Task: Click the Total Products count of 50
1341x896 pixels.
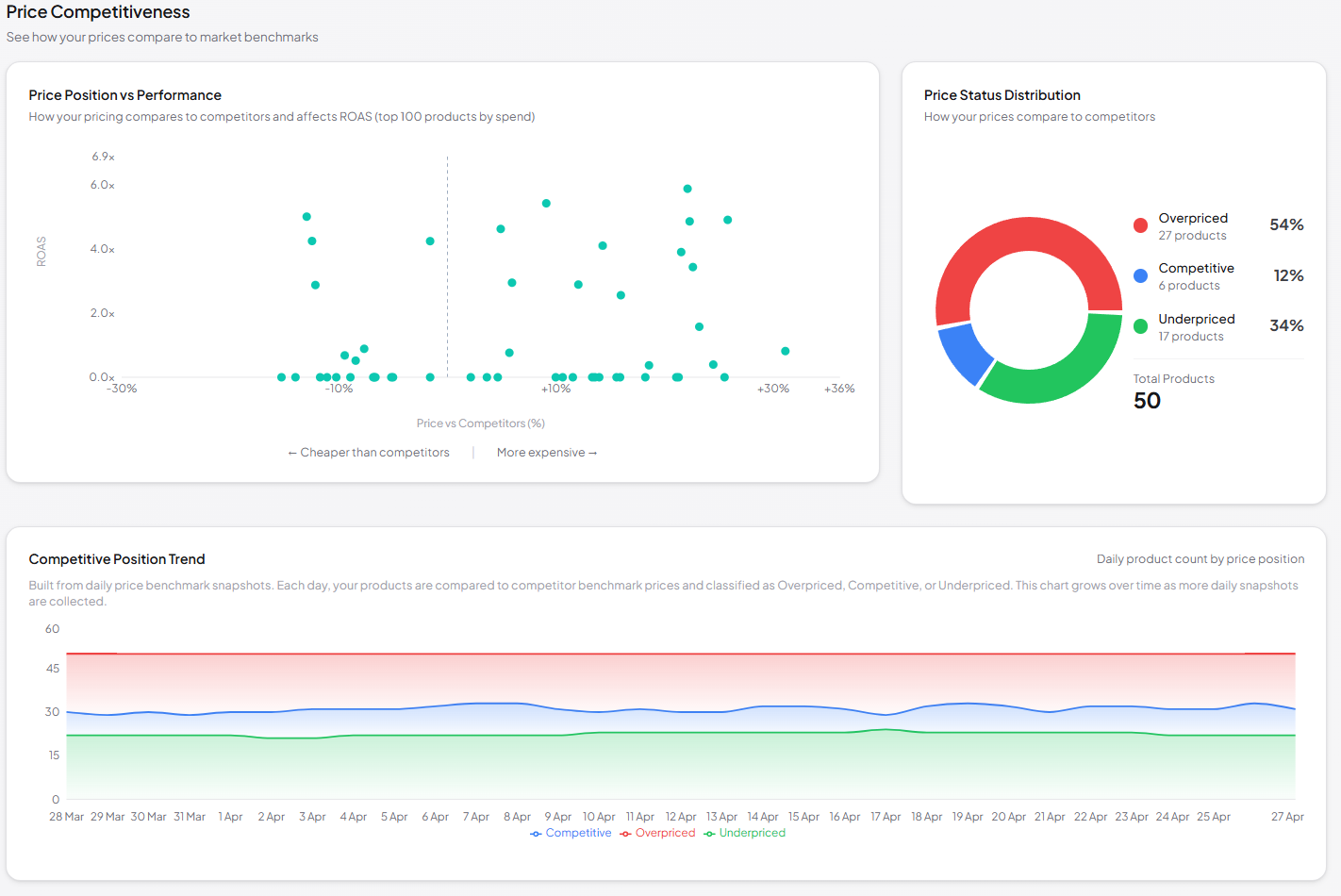Action: pos(1147,401)
